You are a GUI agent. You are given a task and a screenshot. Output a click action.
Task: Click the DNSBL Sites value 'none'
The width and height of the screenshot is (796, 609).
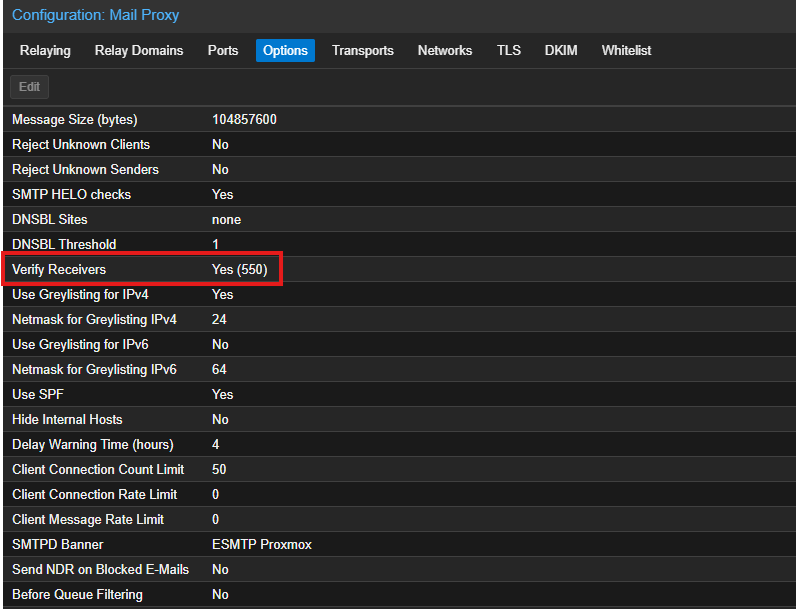pos(226,220)
